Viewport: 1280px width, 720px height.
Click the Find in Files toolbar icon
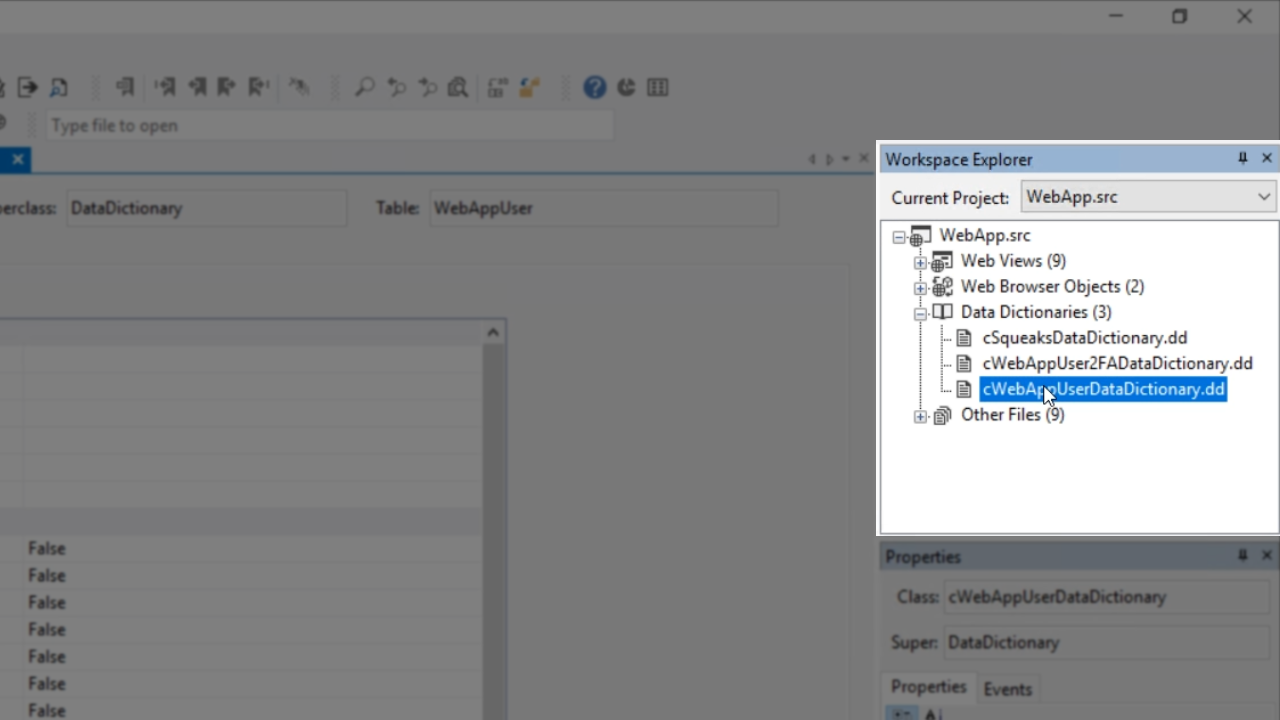coord(458,88)
